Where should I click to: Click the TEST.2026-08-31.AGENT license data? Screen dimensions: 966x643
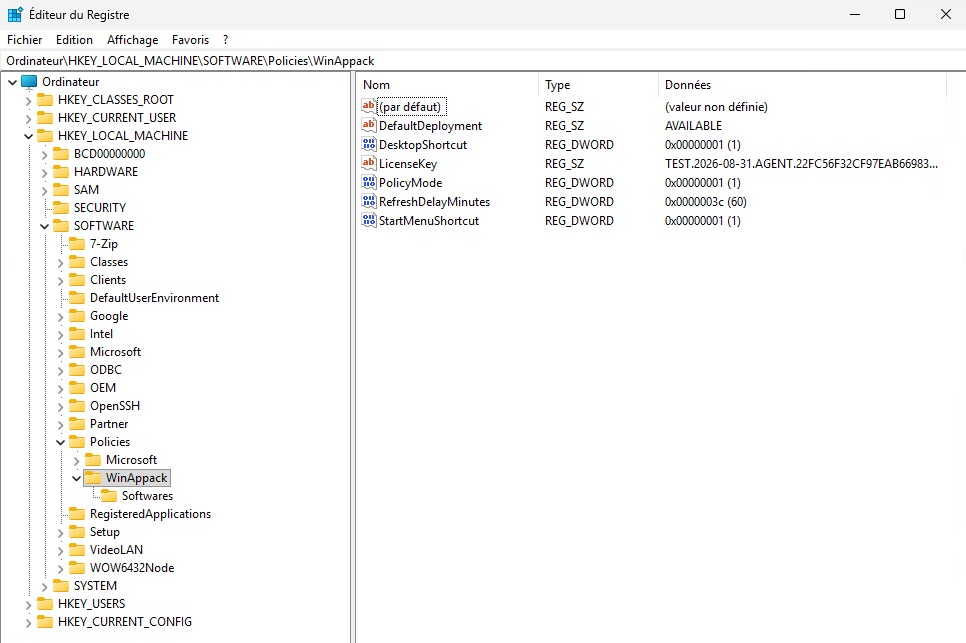802,164
